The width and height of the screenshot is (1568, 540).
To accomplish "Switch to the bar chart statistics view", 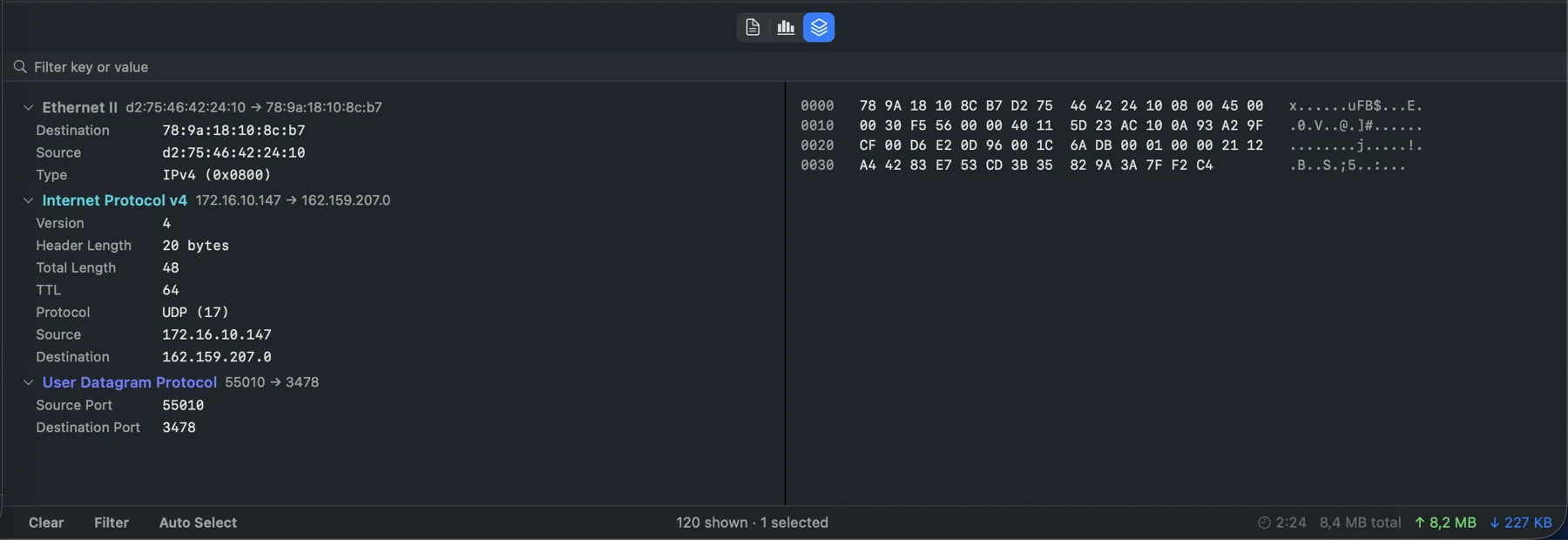I will coord(786,27).
